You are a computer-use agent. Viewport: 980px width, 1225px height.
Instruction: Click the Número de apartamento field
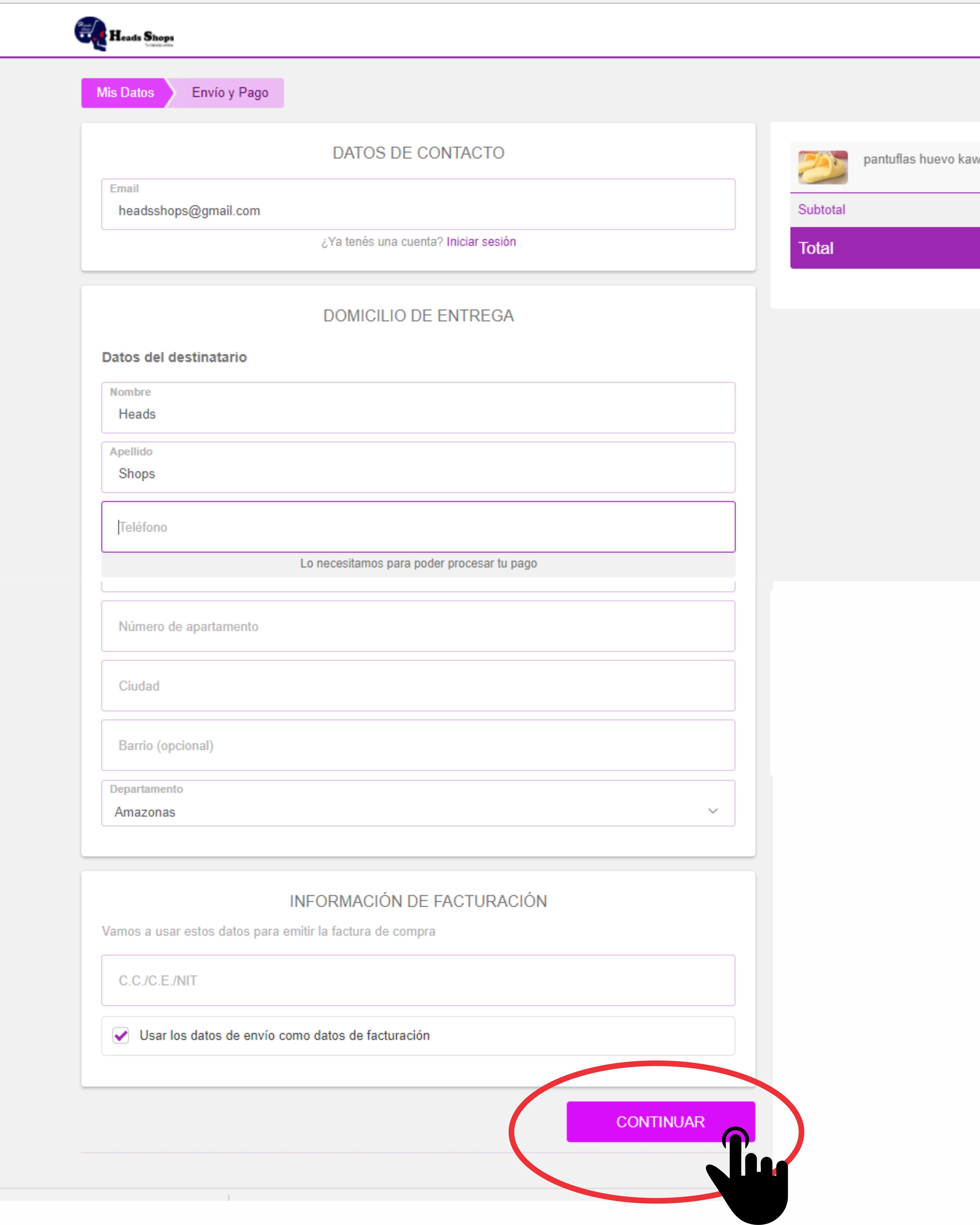tap(418, 626)
